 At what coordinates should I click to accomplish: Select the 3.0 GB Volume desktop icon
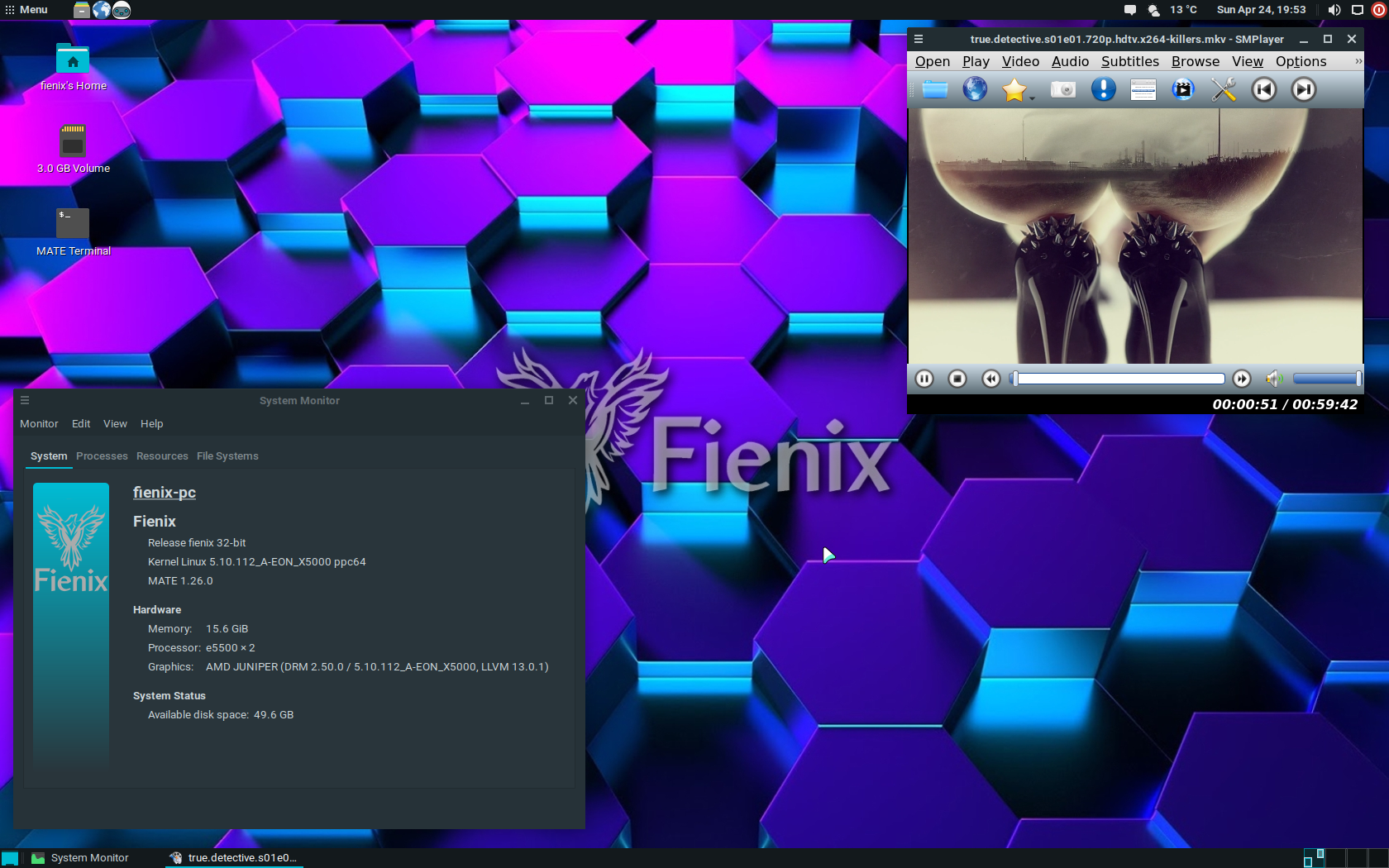73,149
